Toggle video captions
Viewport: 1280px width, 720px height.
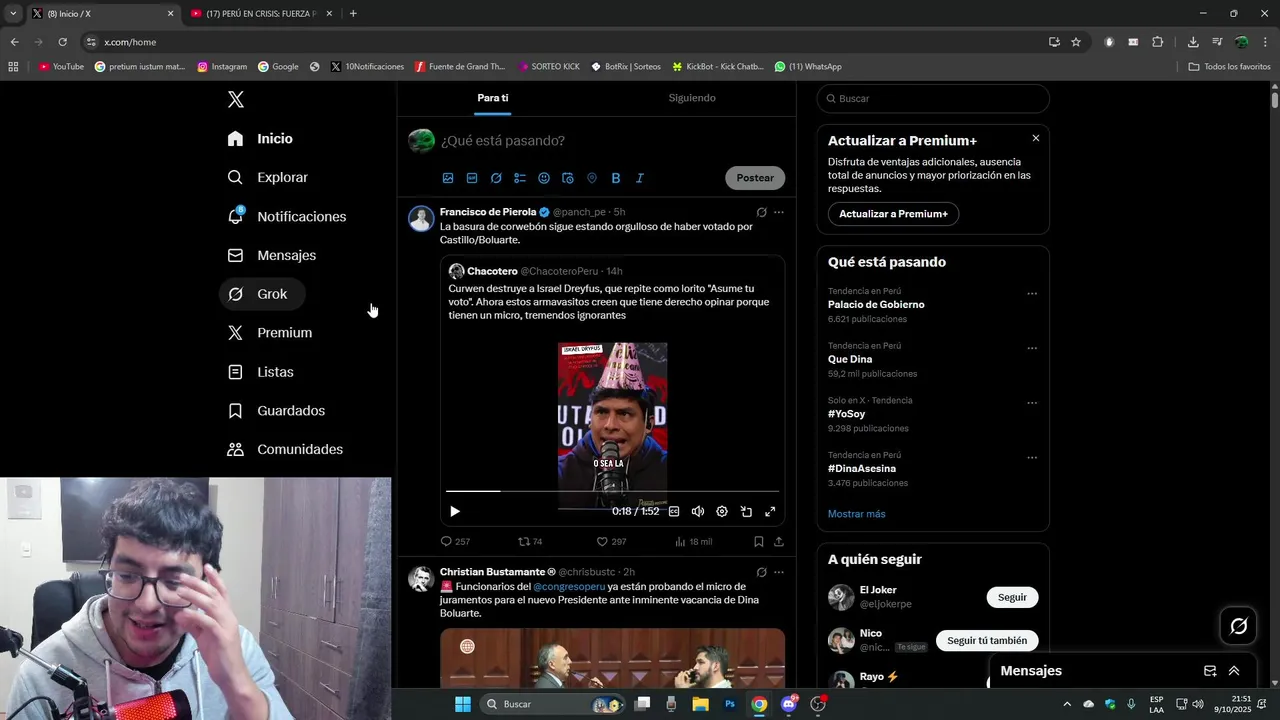674,511
